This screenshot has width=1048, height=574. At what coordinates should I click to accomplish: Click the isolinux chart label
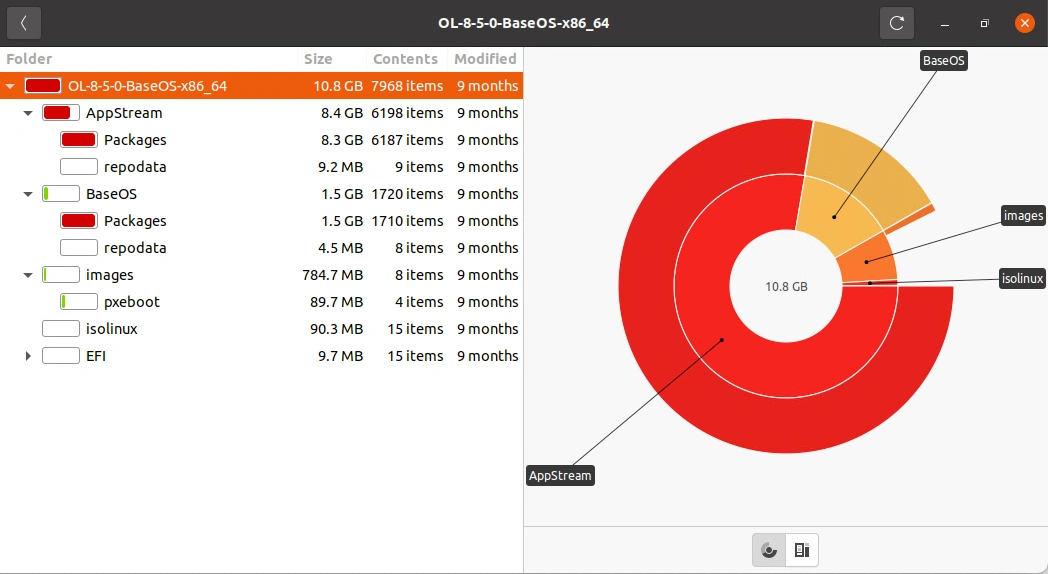pos(1022,279)
